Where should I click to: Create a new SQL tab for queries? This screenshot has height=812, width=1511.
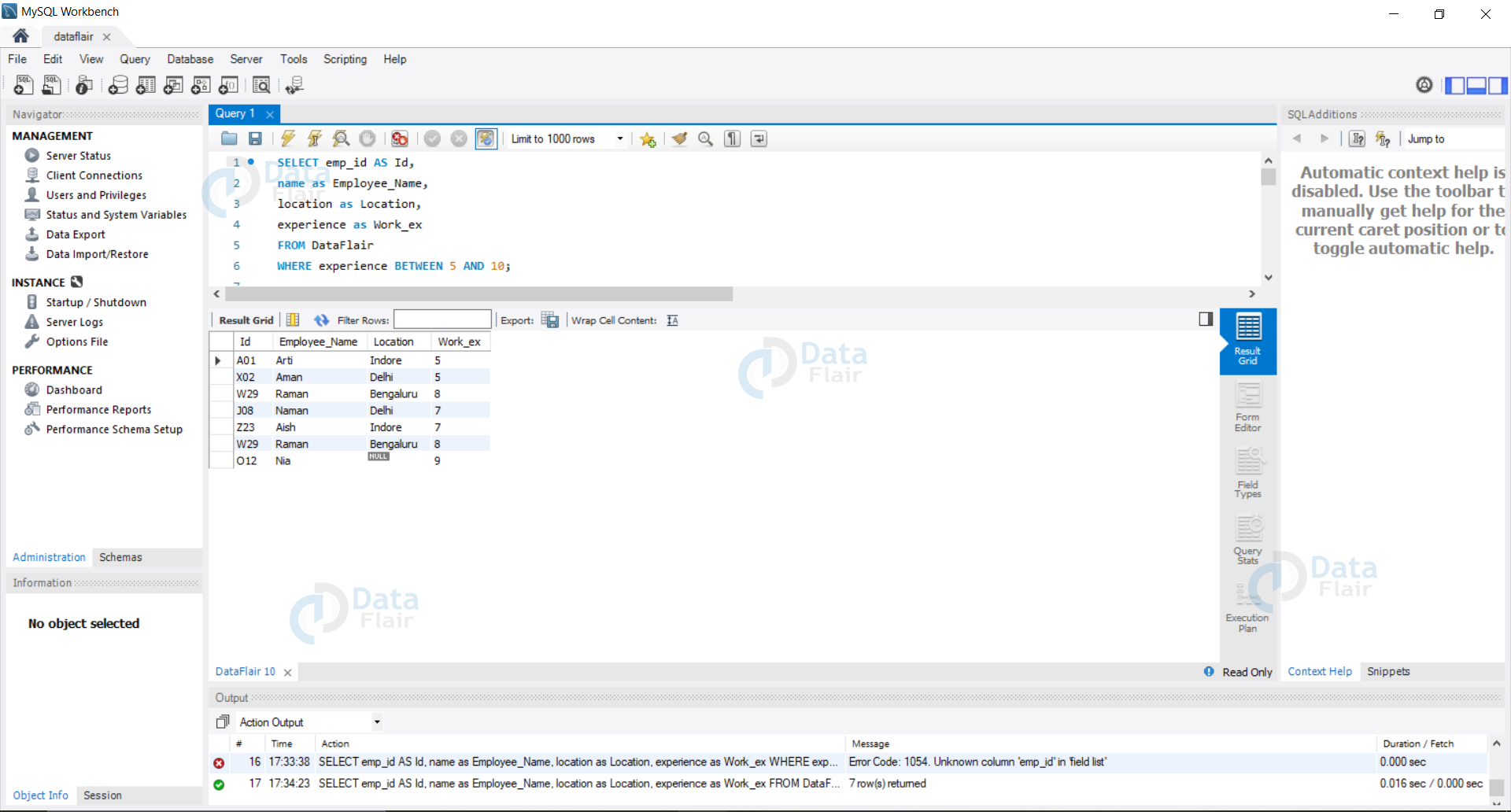point(24,85)
